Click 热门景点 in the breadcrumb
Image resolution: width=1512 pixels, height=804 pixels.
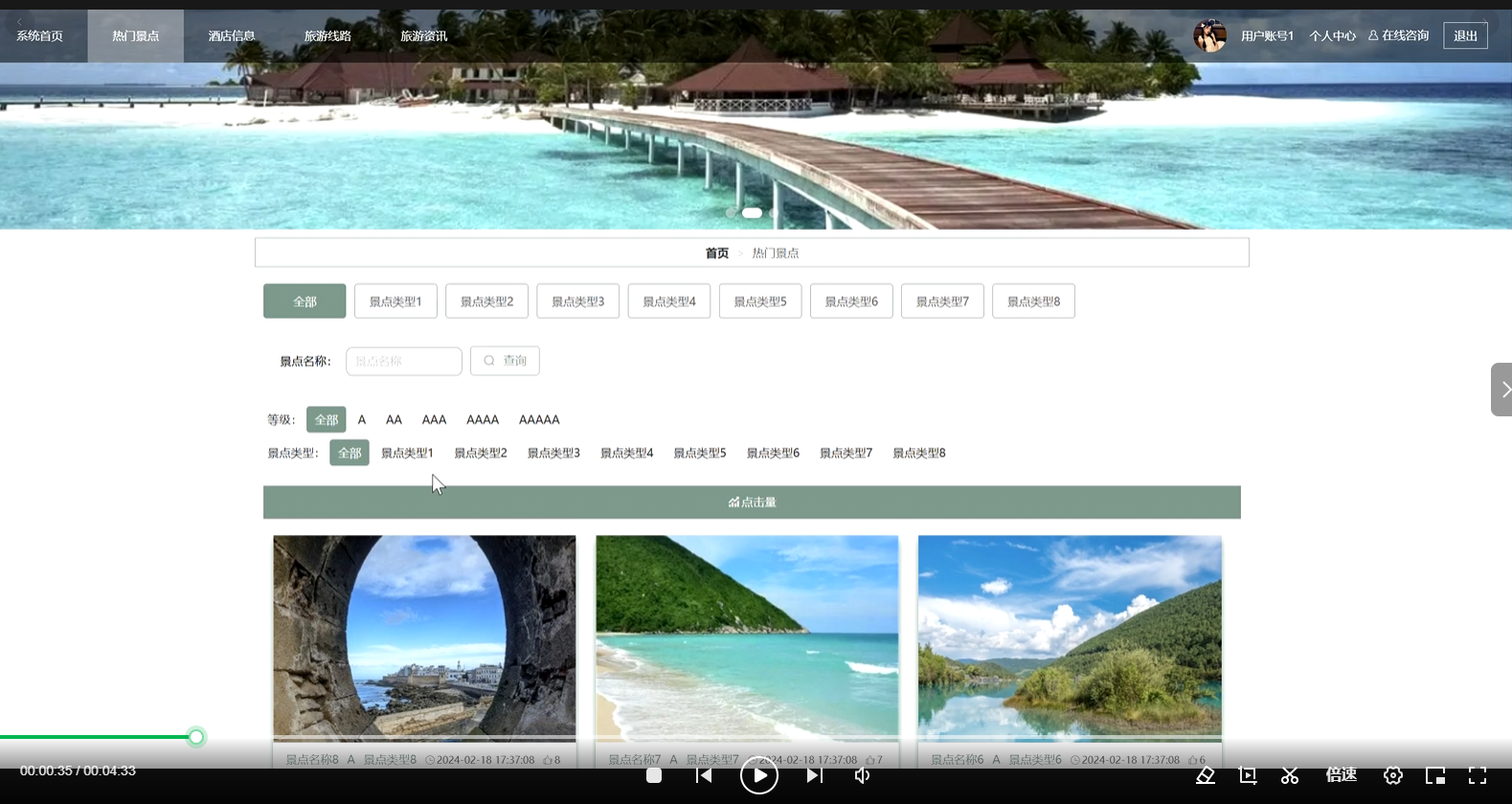click(775, 254)
